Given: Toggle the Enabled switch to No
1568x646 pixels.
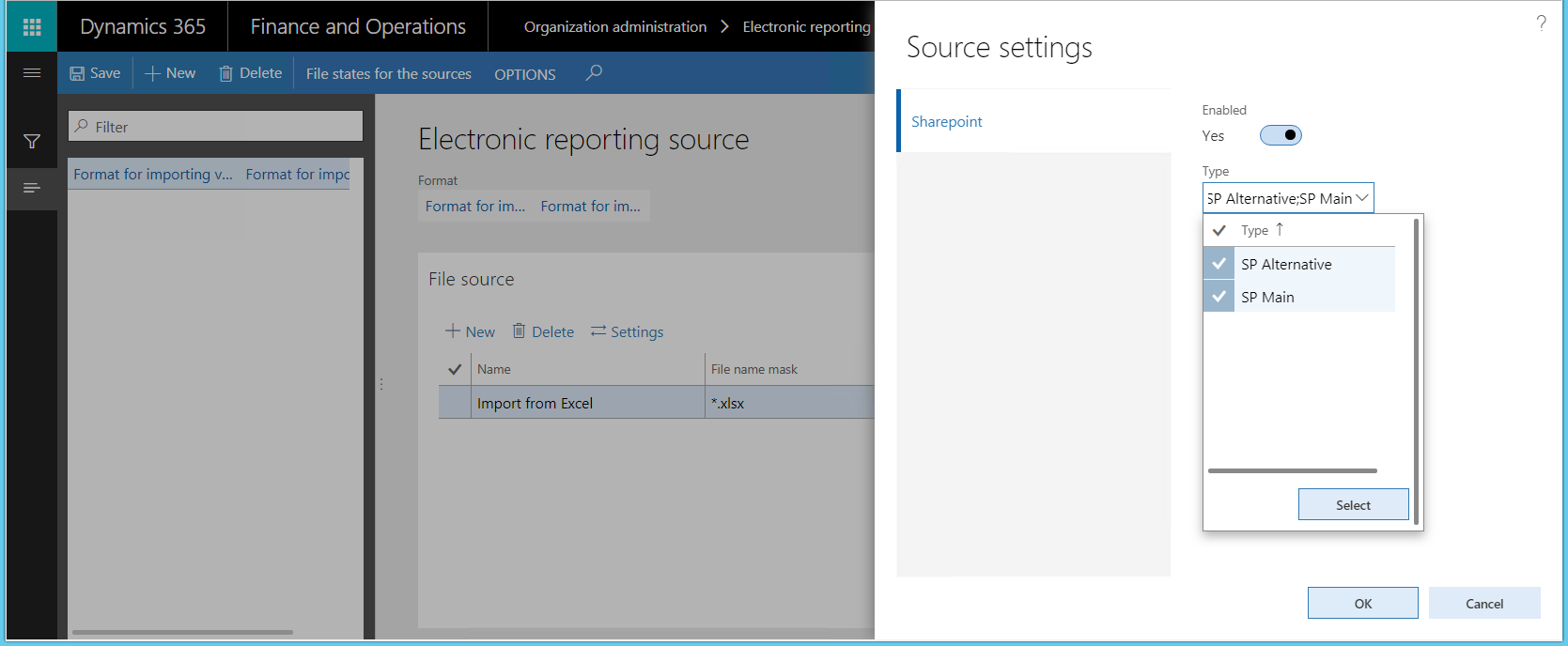Looking at the screenshot, I should tap(1281, 135).
